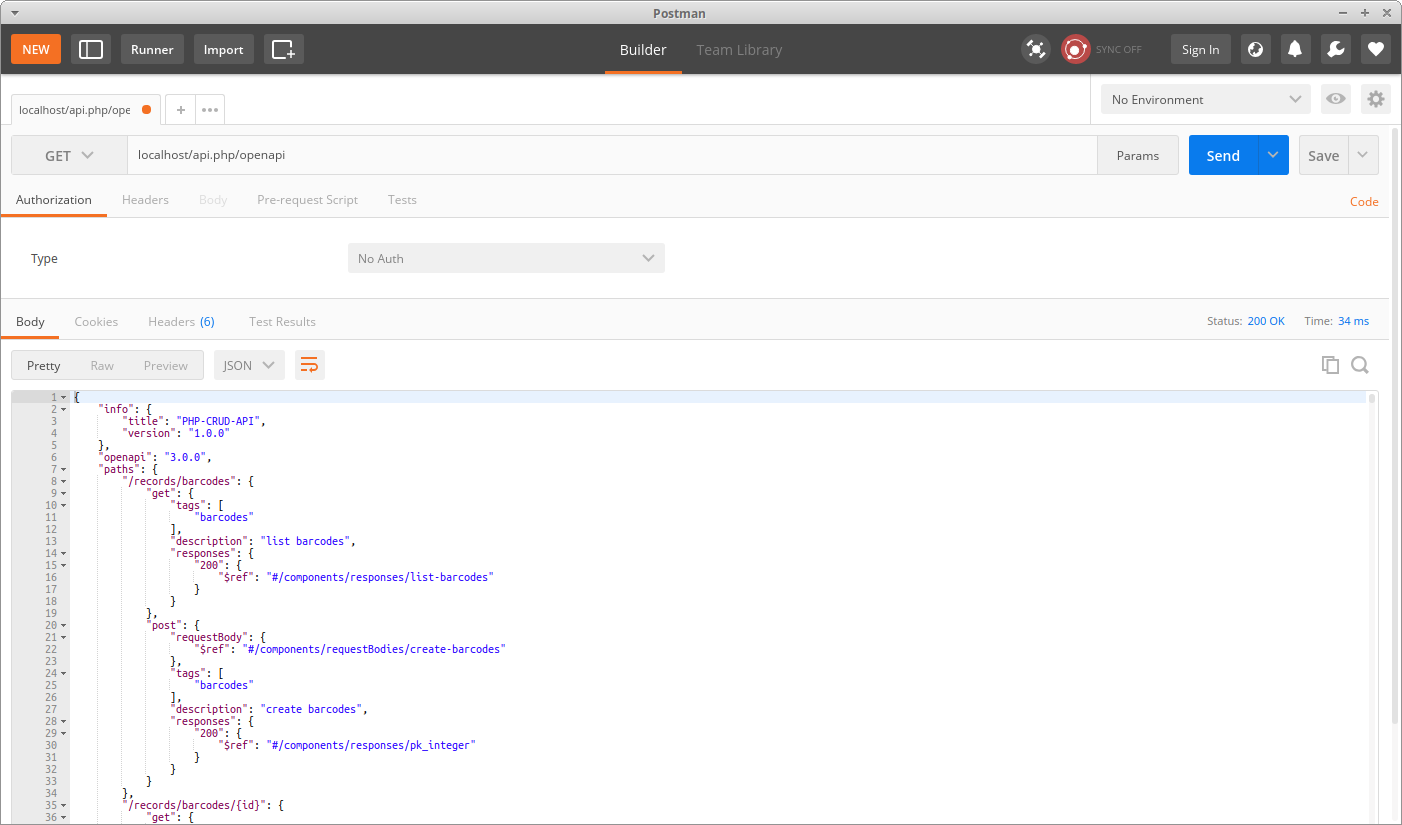
Task: Select the Authorization tab
Action: (54, 199)
